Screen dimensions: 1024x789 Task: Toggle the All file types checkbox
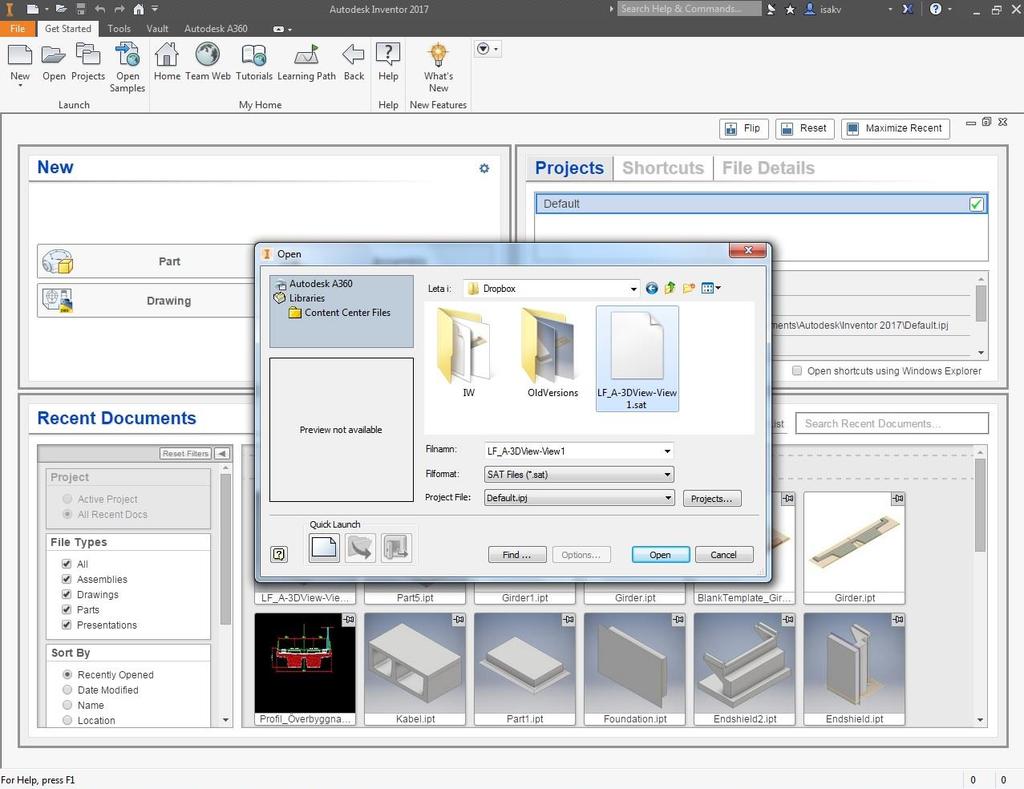[x=66, y=564]
